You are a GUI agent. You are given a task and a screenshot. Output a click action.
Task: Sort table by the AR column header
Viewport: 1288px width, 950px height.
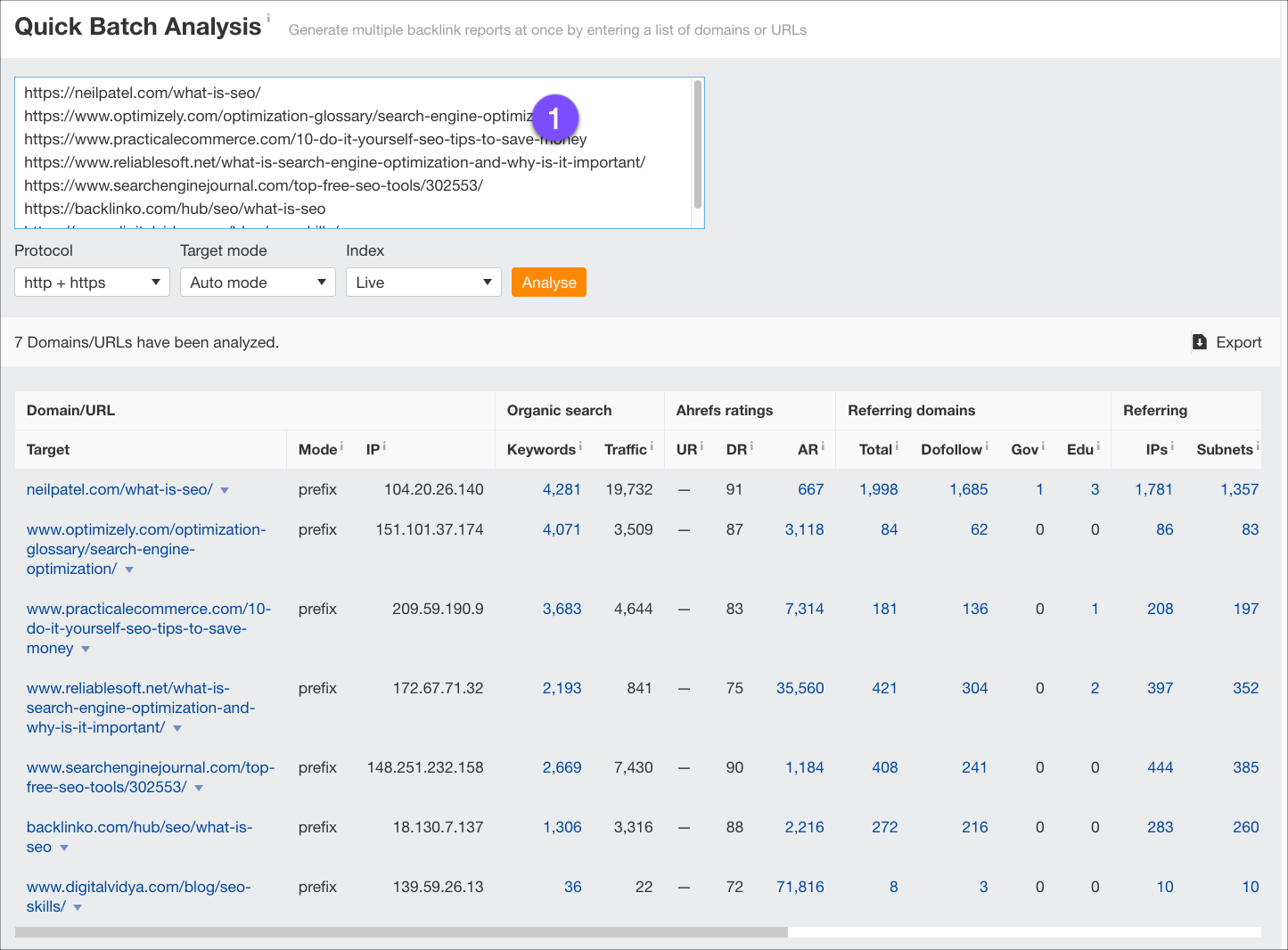tap(807, 450)
